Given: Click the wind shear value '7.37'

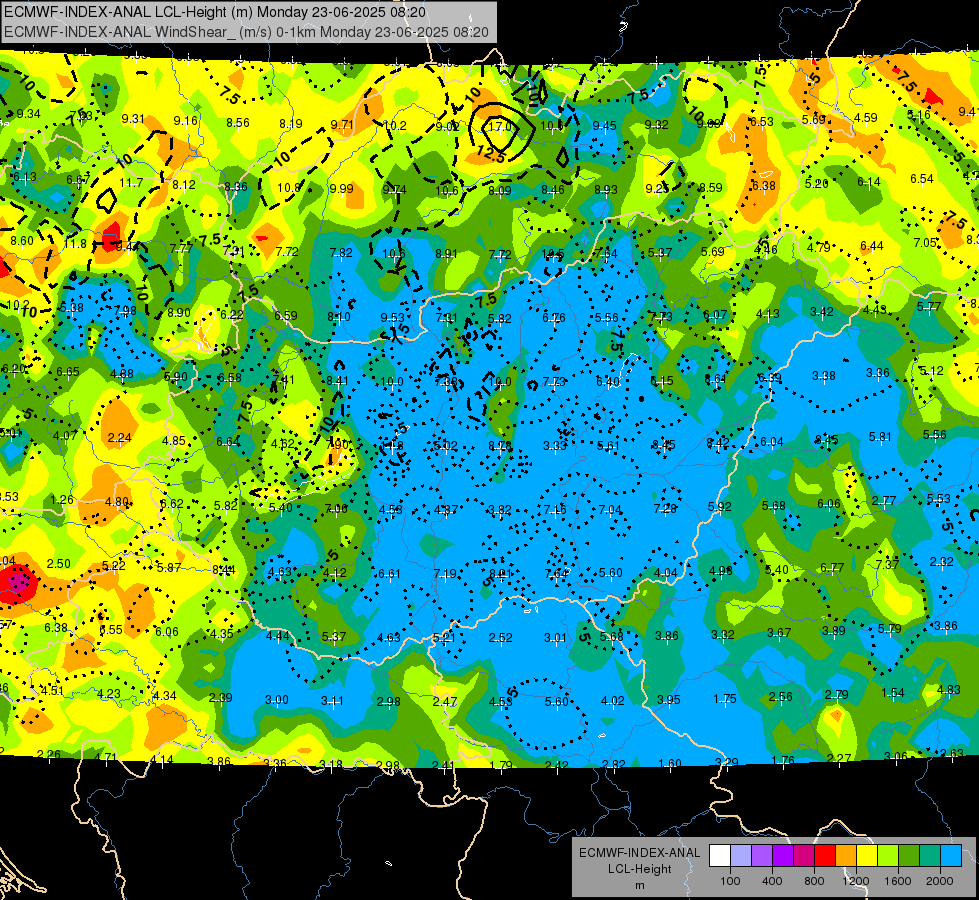Looking at the screenshot, I should (x=887, y=564).
